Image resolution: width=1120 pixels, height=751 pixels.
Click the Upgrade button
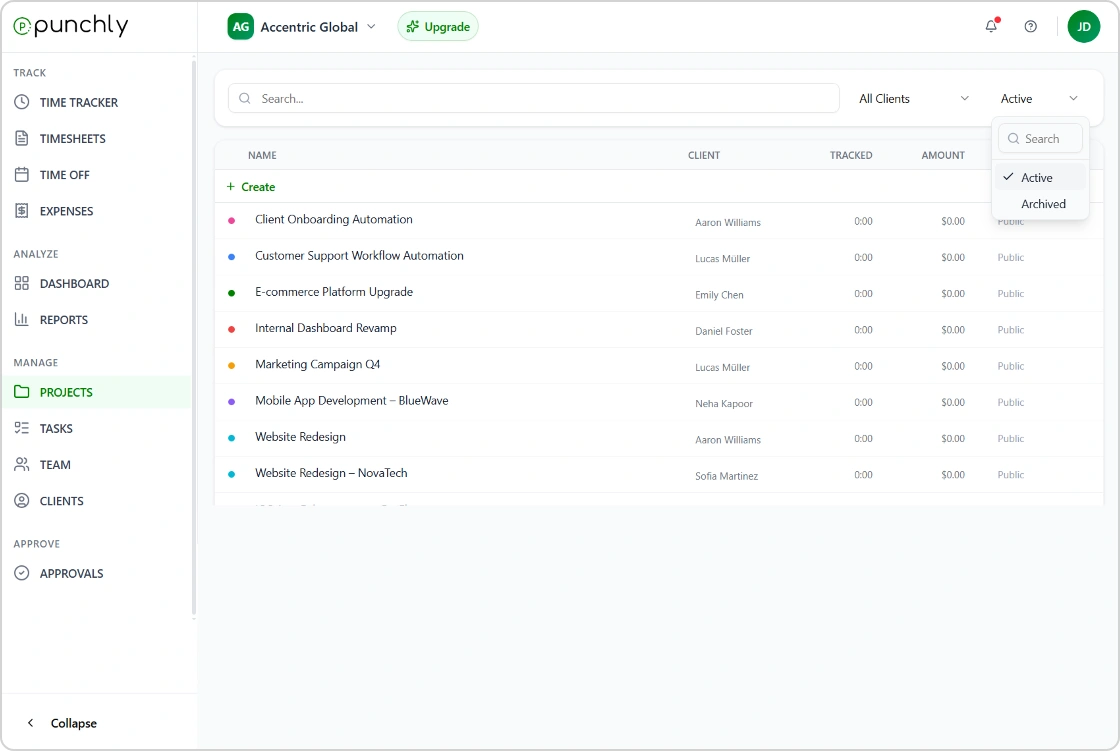438,27
